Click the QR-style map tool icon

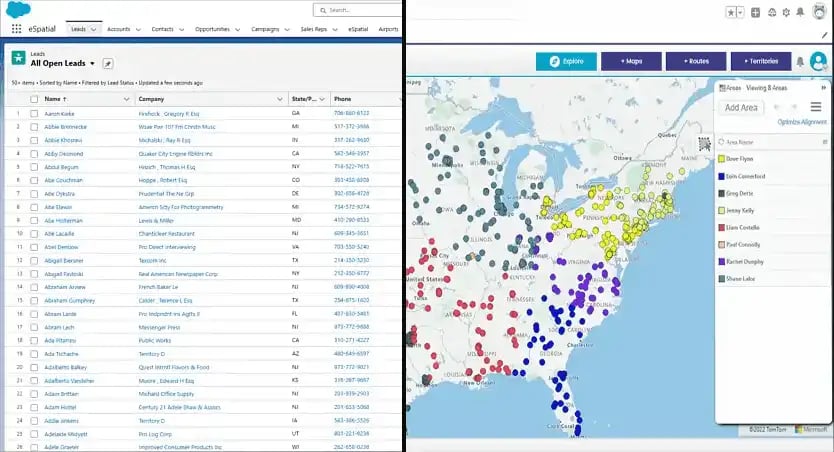coord(704,144)
